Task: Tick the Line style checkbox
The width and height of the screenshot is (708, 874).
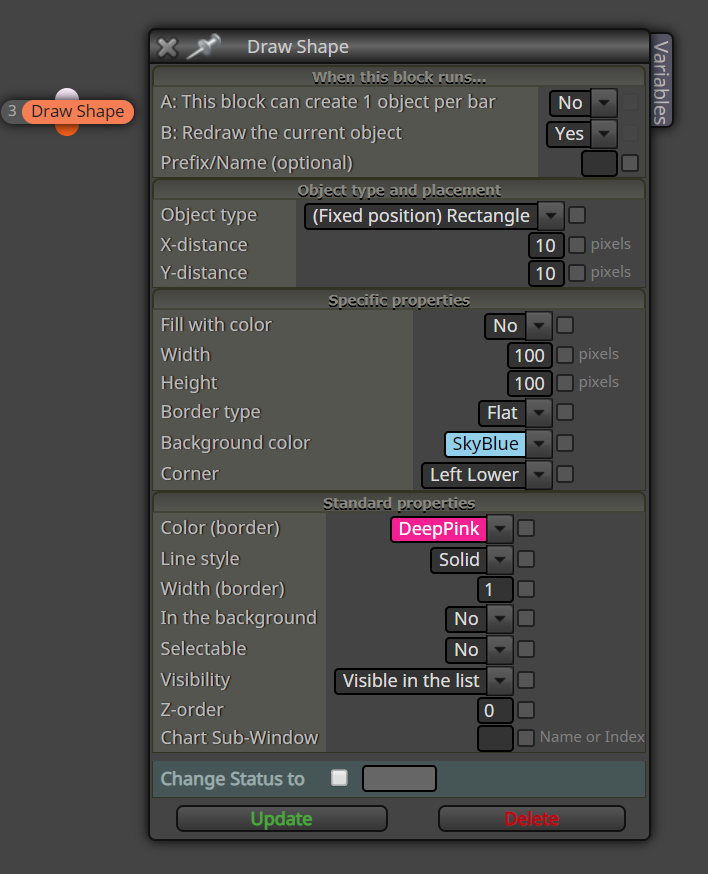Action: tap(526, 559)
